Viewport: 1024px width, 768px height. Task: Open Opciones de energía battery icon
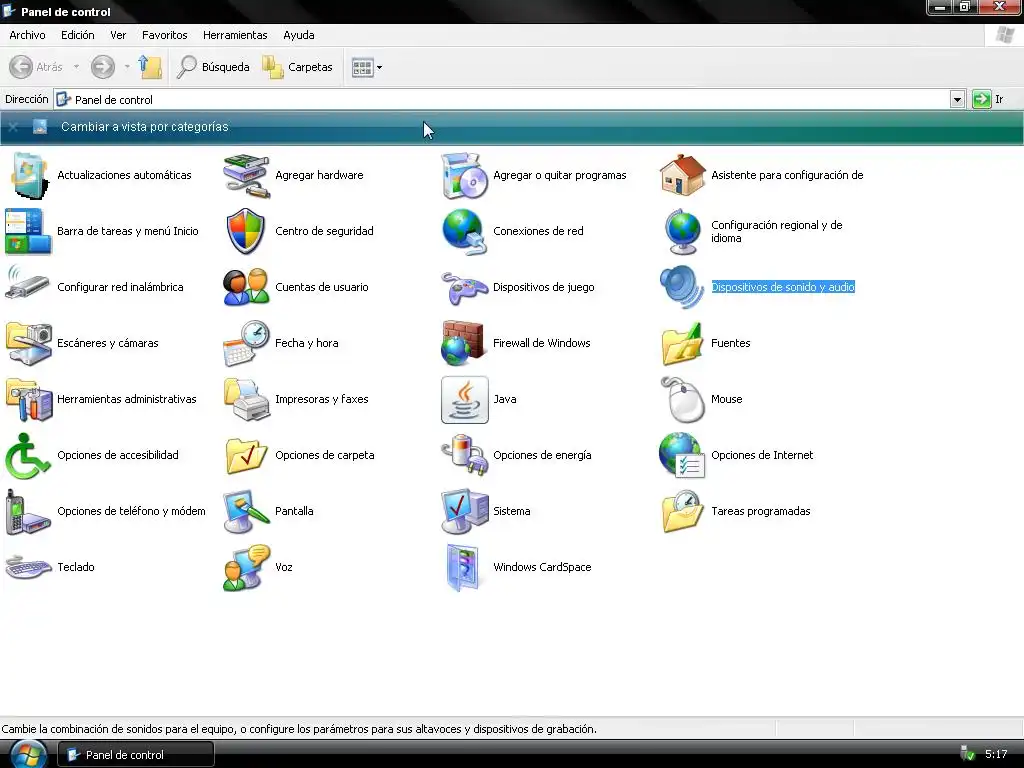tap(464, 455)
